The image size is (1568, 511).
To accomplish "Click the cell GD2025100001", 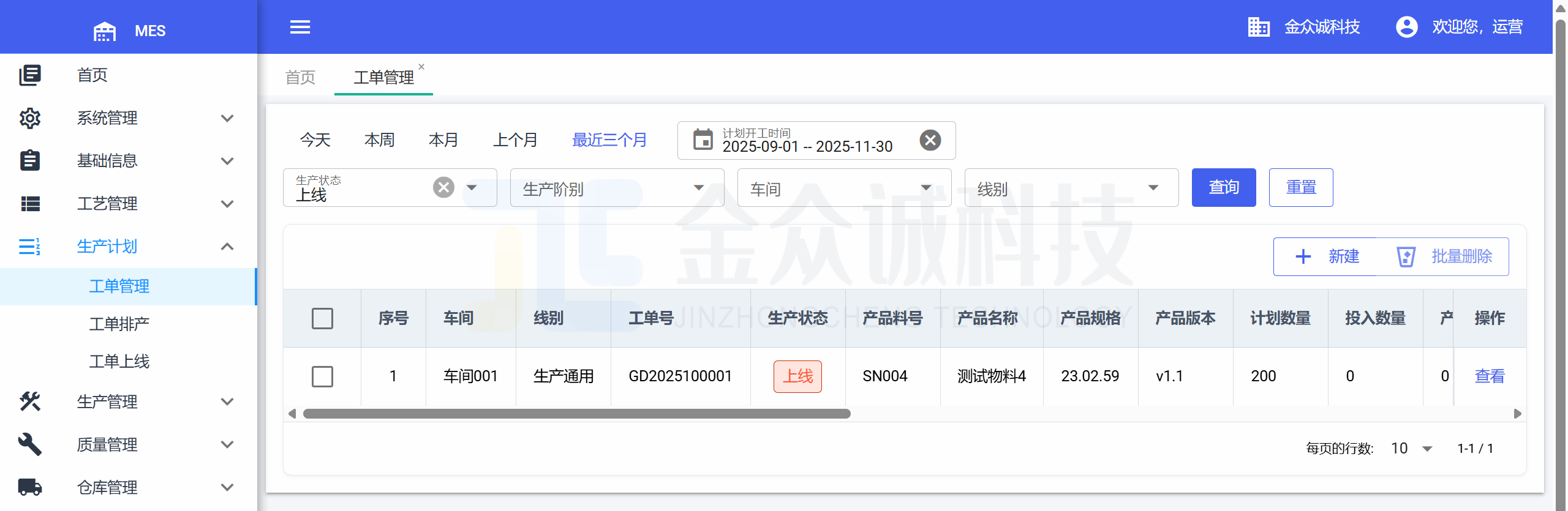I will click(x=680, y=376).
